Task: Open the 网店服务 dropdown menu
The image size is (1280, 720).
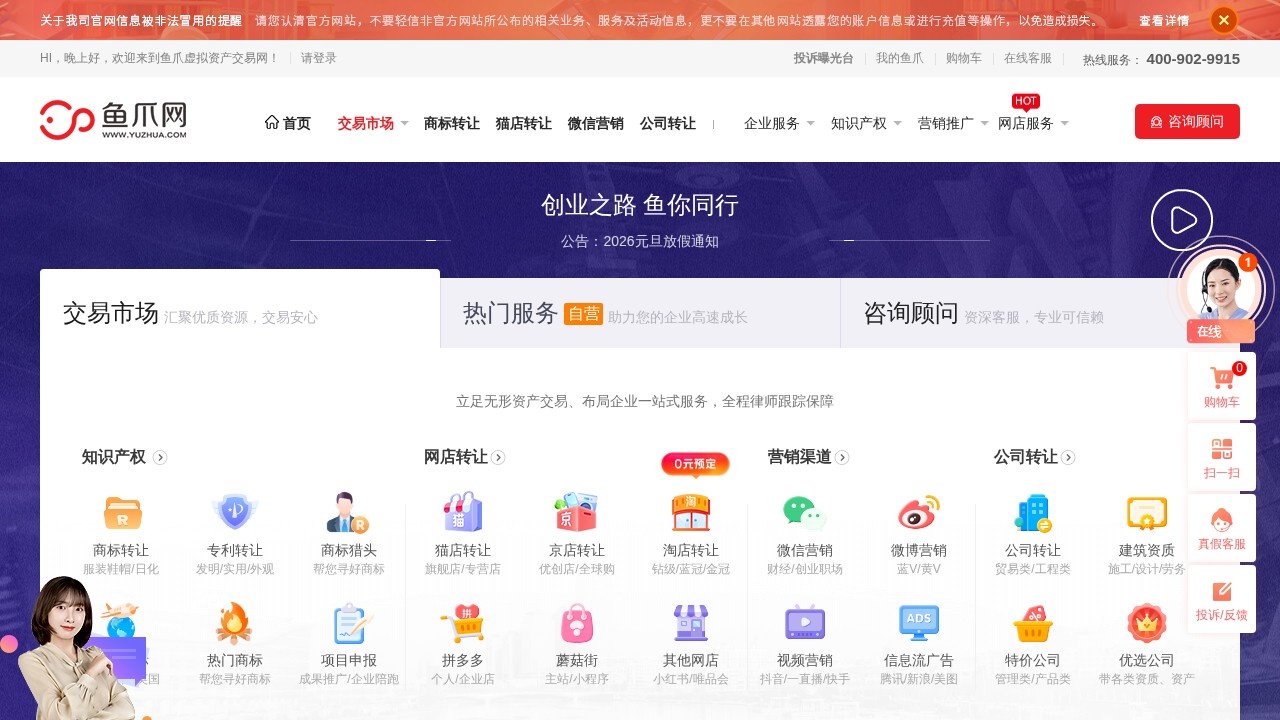Action: click(1027, 123)
